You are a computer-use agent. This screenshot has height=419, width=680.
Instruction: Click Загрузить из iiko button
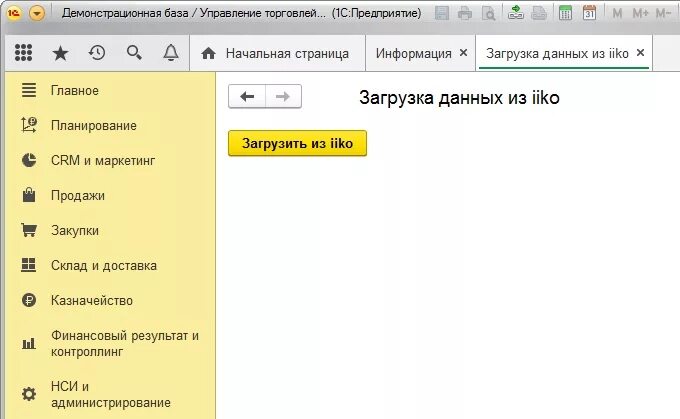pos(298,143)
